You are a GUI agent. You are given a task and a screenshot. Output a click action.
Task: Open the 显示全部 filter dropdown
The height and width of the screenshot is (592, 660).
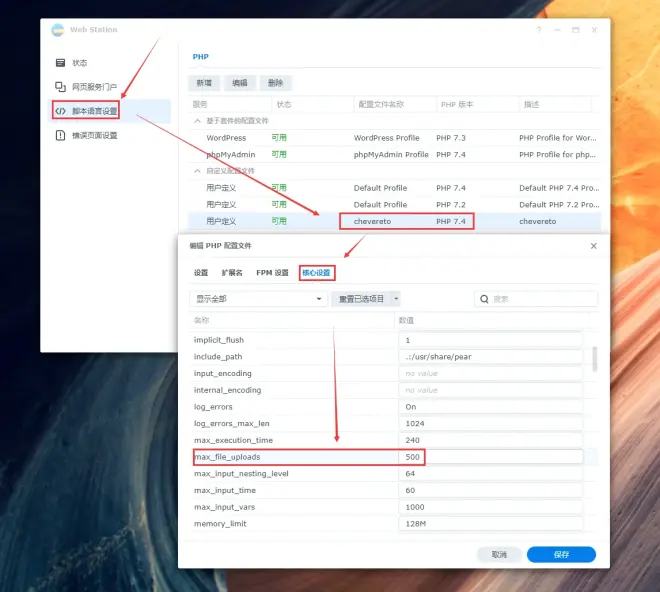coord(258,299)
